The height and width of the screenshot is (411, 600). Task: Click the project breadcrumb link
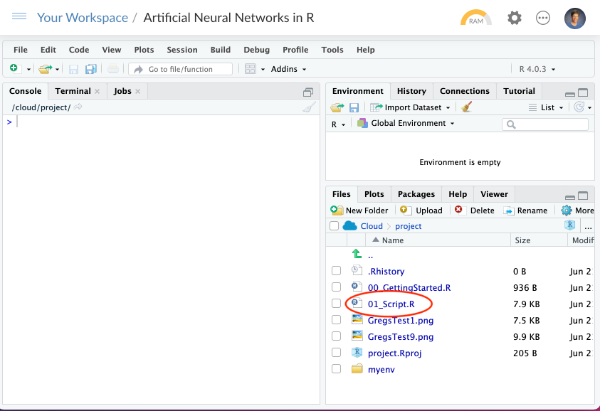(408, 226)
